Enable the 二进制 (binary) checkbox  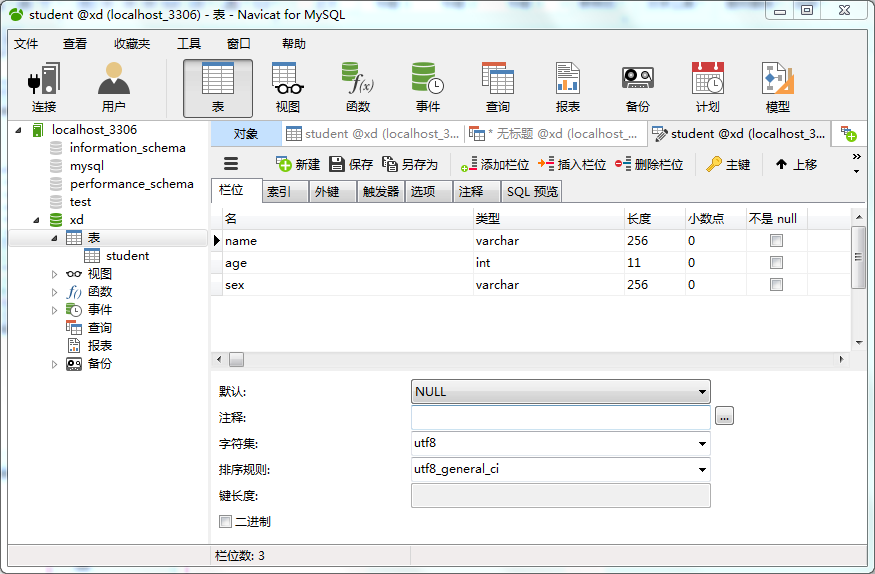pos(226,521)
